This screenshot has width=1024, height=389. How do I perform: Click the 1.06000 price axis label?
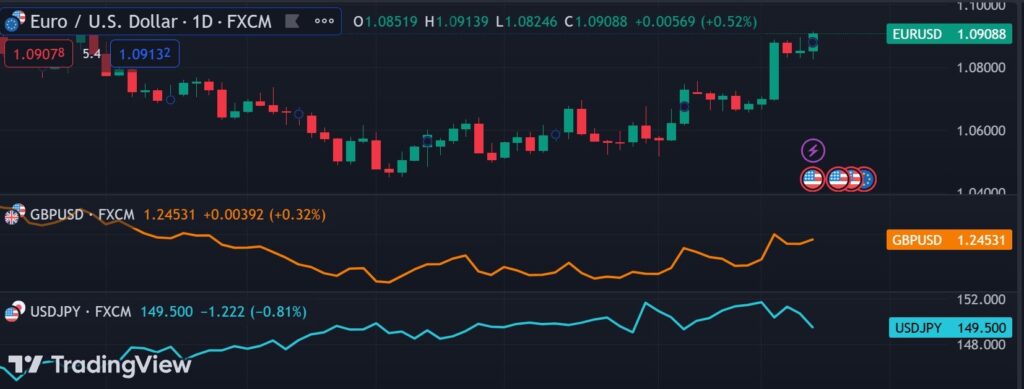(x=981, y=131)
